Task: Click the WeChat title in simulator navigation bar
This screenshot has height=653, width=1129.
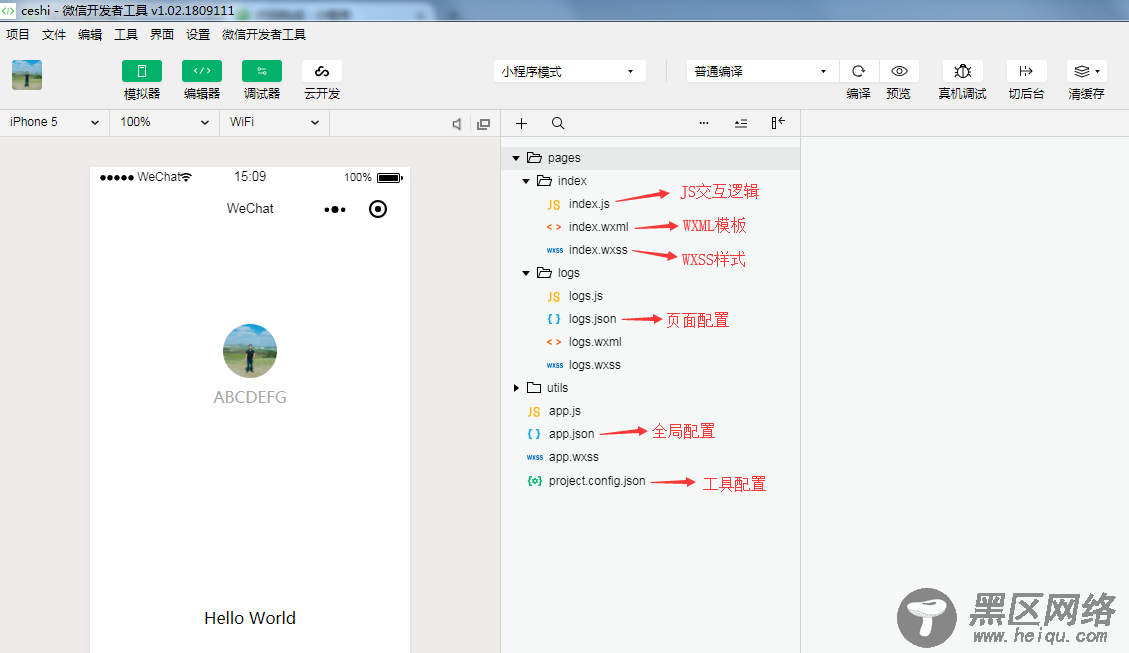Action: click(x=250, y=208)
